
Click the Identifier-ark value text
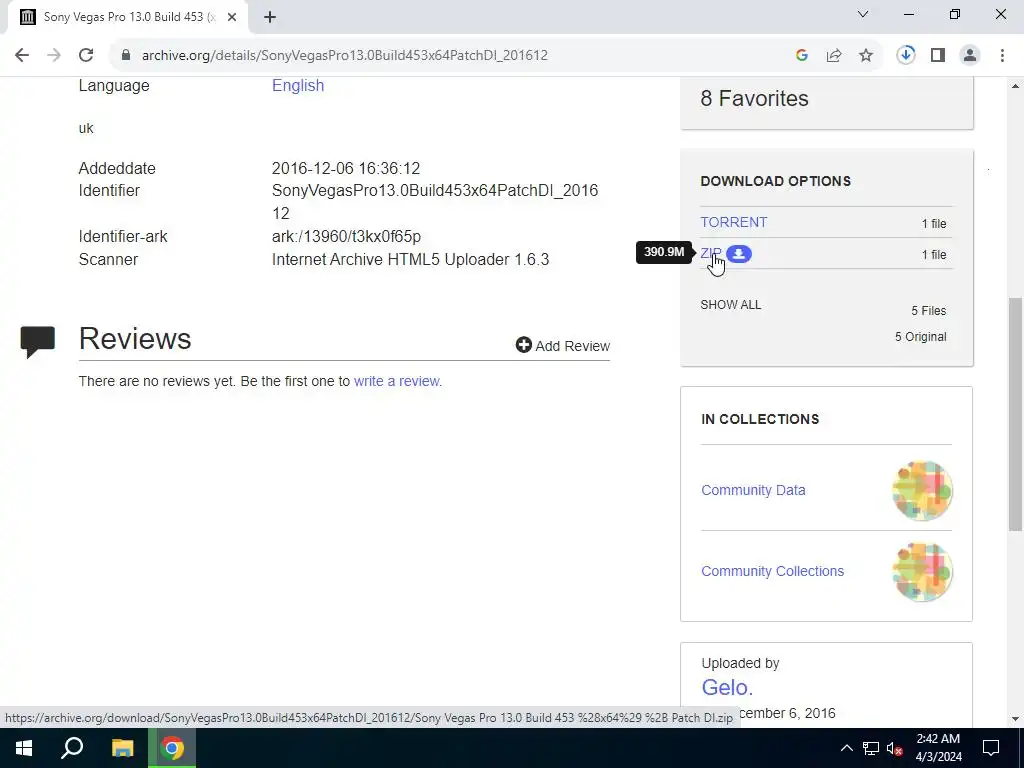(346, 236)
